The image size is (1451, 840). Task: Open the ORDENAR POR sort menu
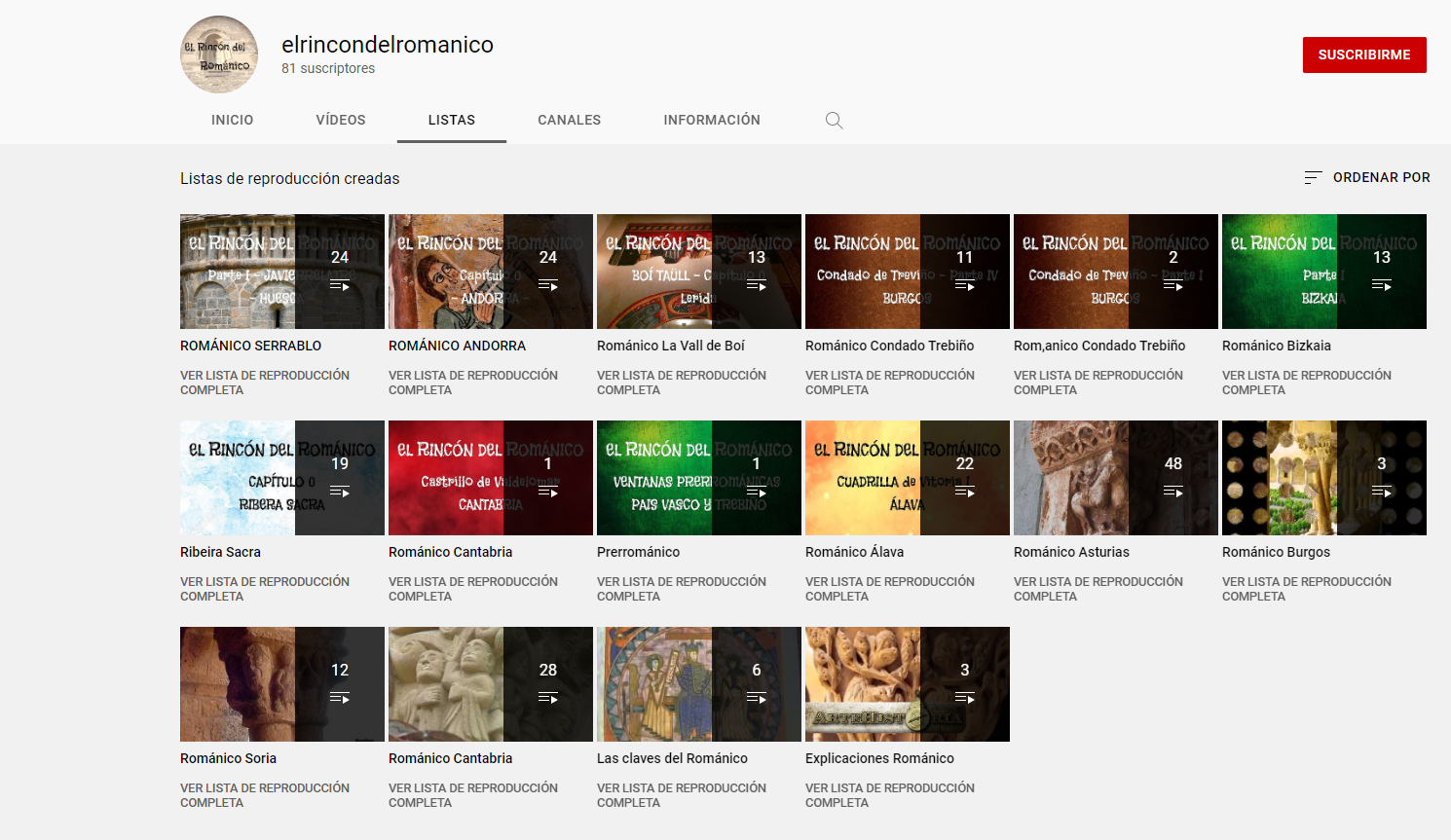[x=1367, y=177]
